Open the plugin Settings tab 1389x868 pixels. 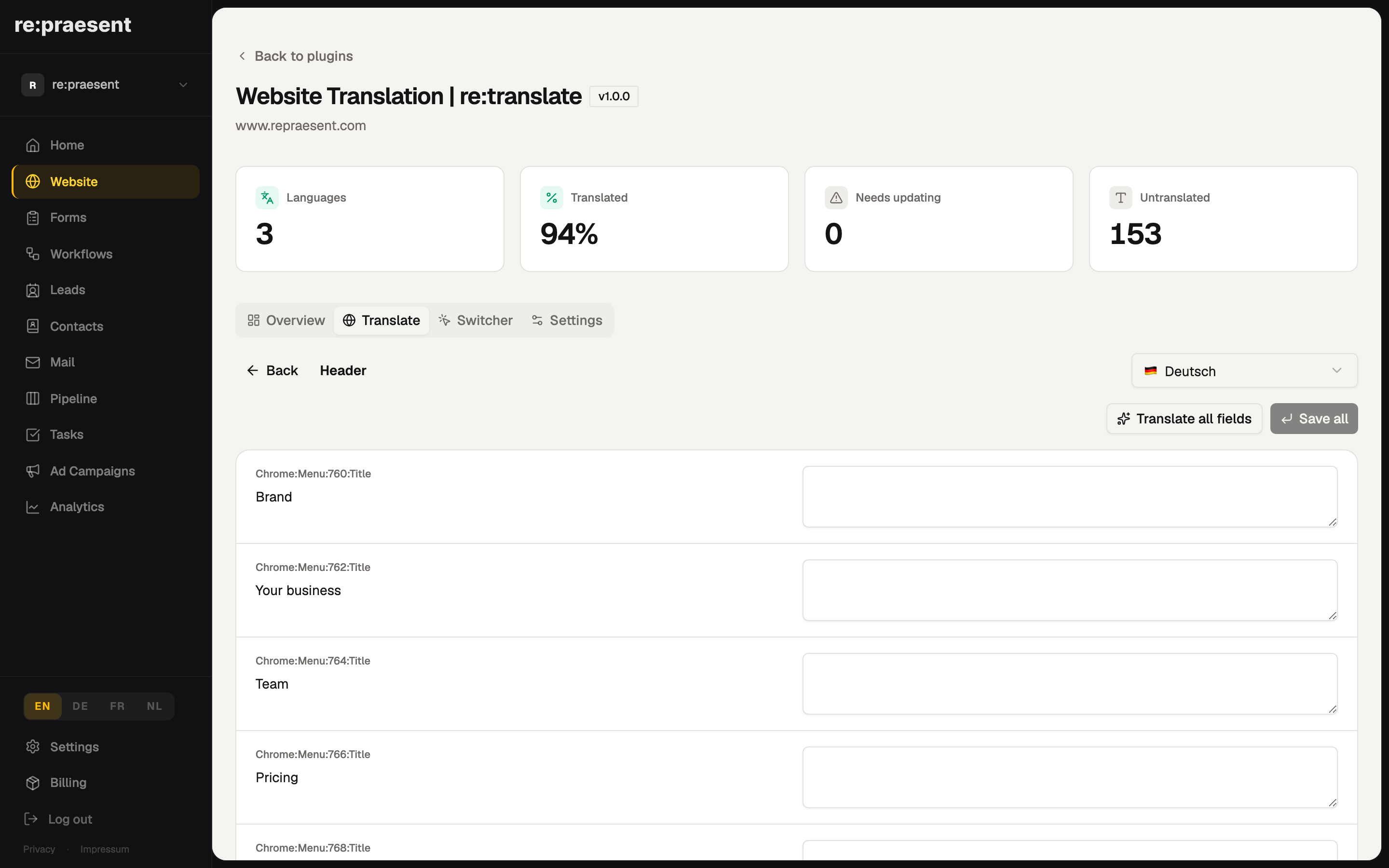pyautogui.click(x=567, y=320)
